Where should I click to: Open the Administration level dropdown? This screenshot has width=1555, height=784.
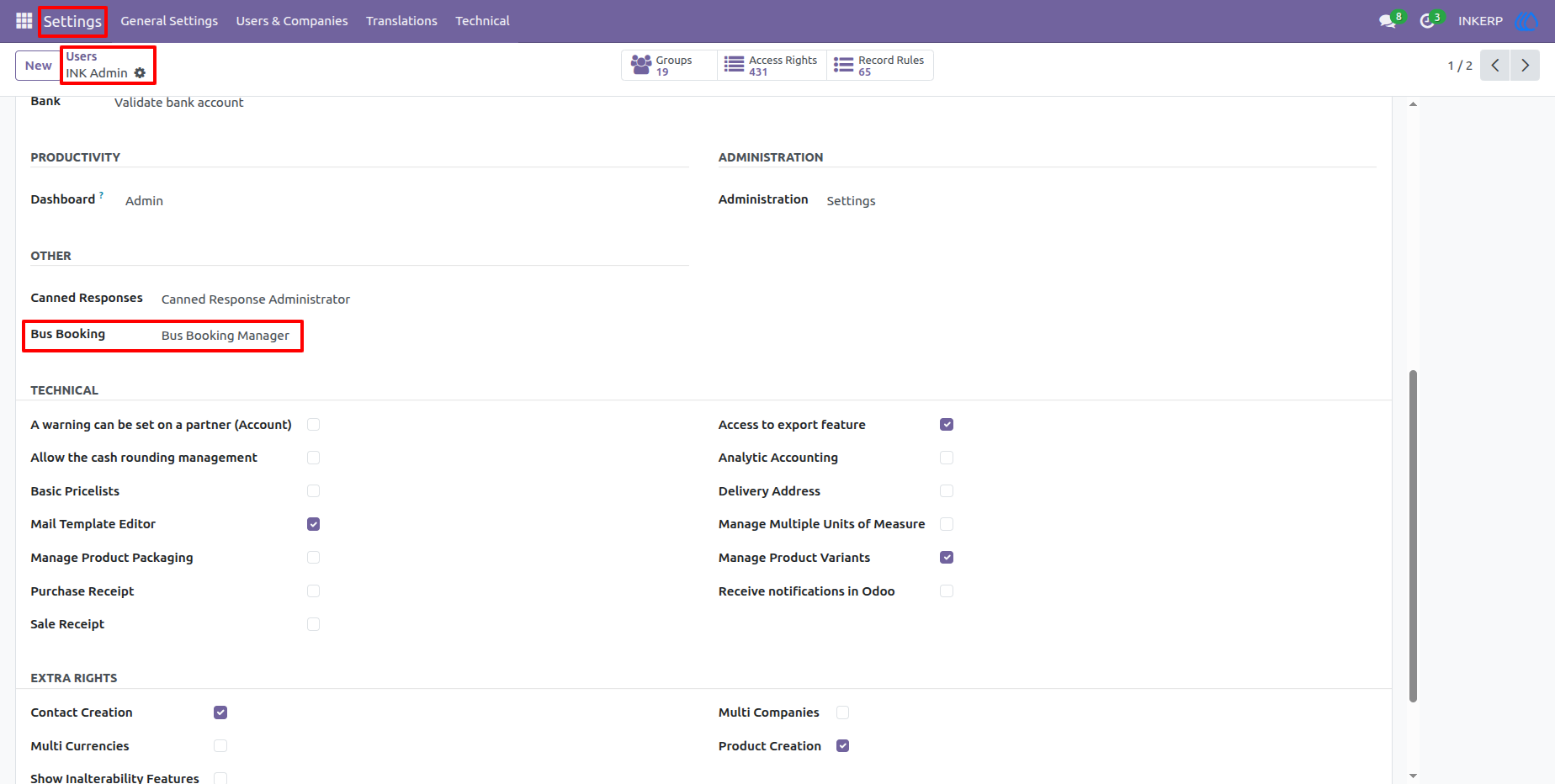coord(851,201)
